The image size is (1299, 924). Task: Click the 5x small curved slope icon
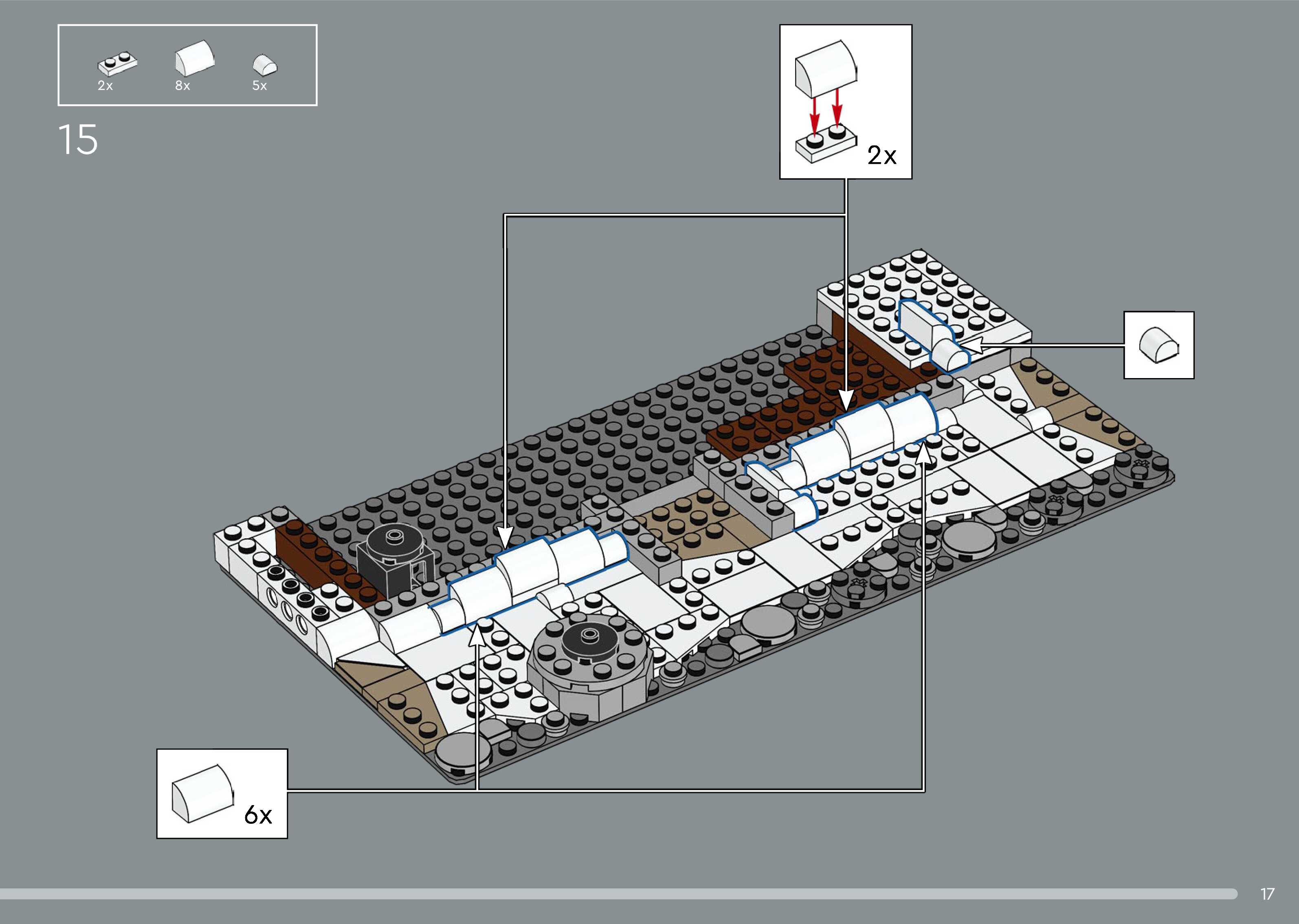pos(265,65)
